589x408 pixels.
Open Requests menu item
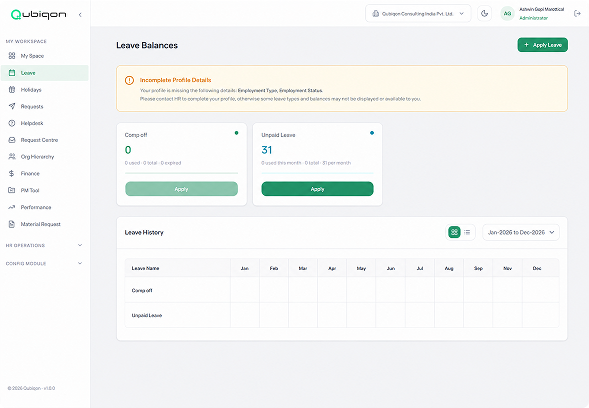[x=45, y=106]
